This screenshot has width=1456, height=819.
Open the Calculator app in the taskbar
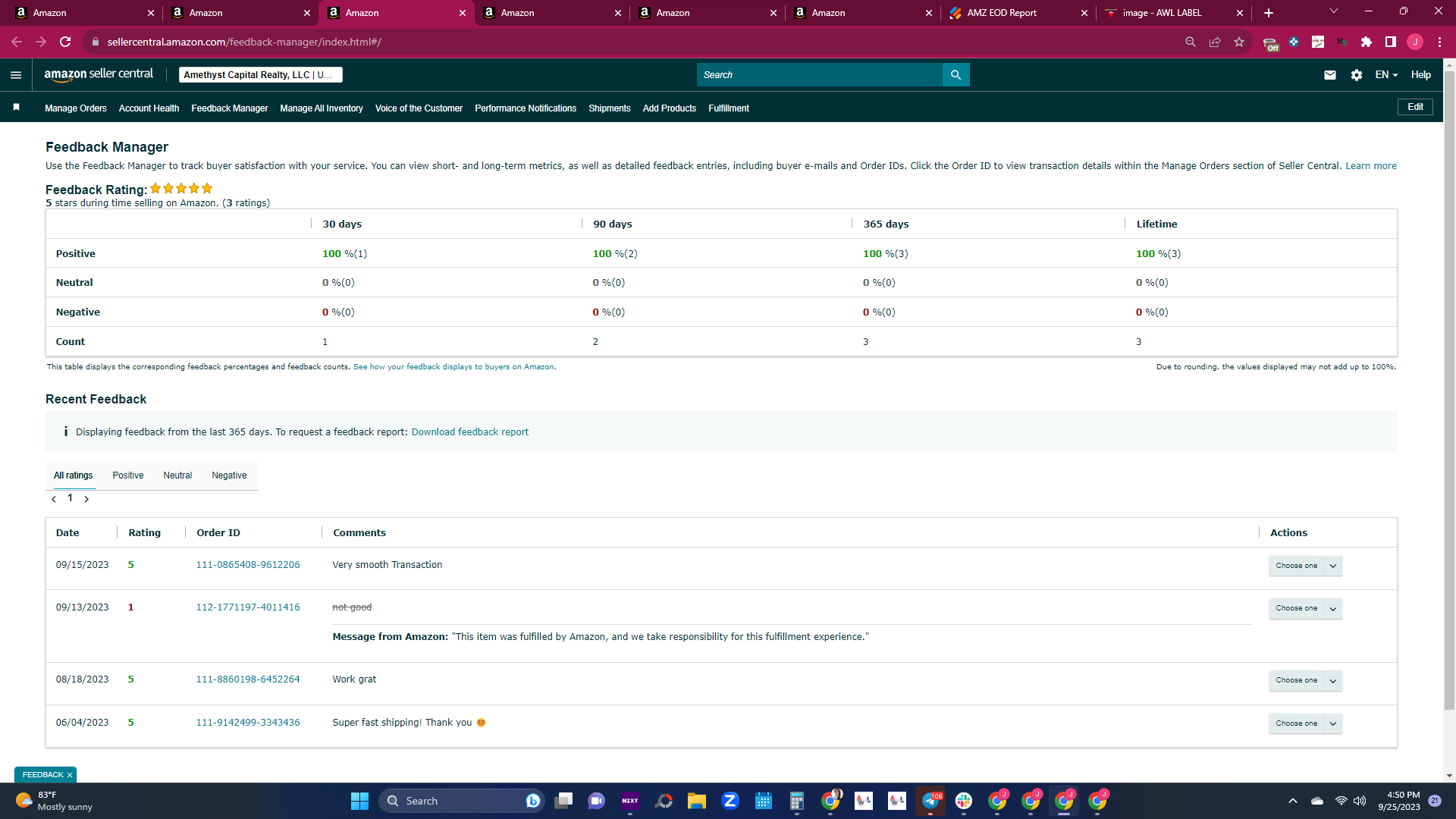click(797, 801)
